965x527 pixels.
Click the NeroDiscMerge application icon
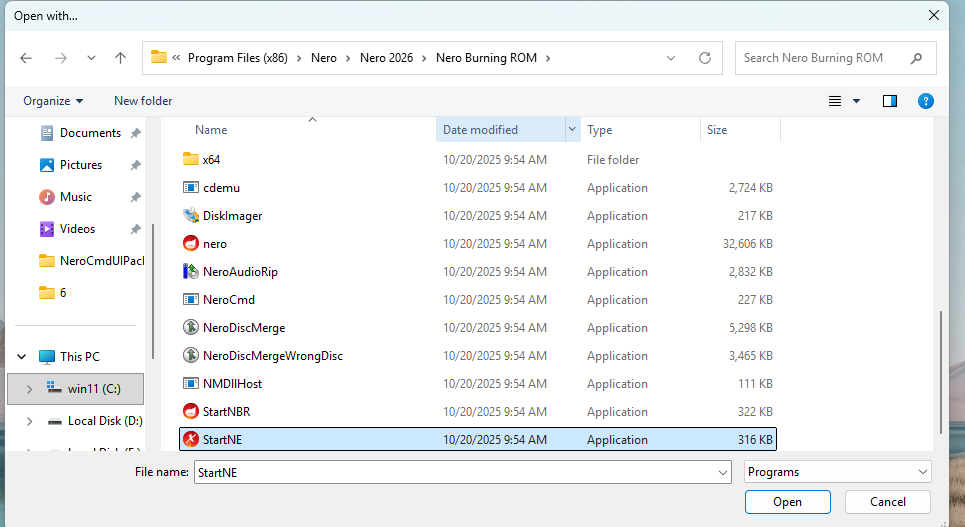191,328
